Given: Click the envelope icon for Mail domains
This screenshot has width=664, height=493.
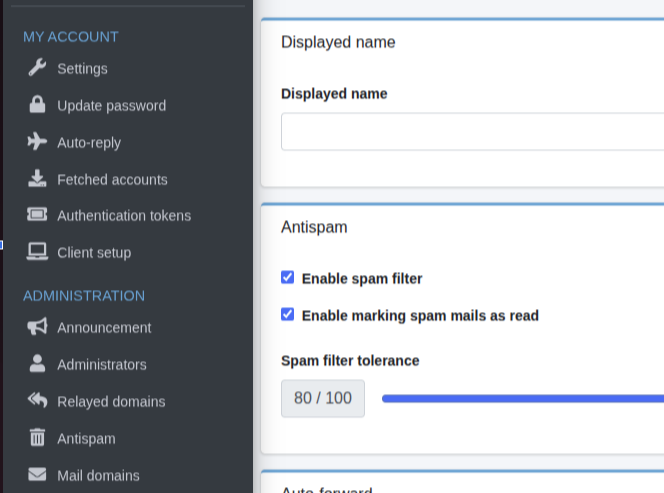Looking at the screenshot, I should tap(37, 474).
